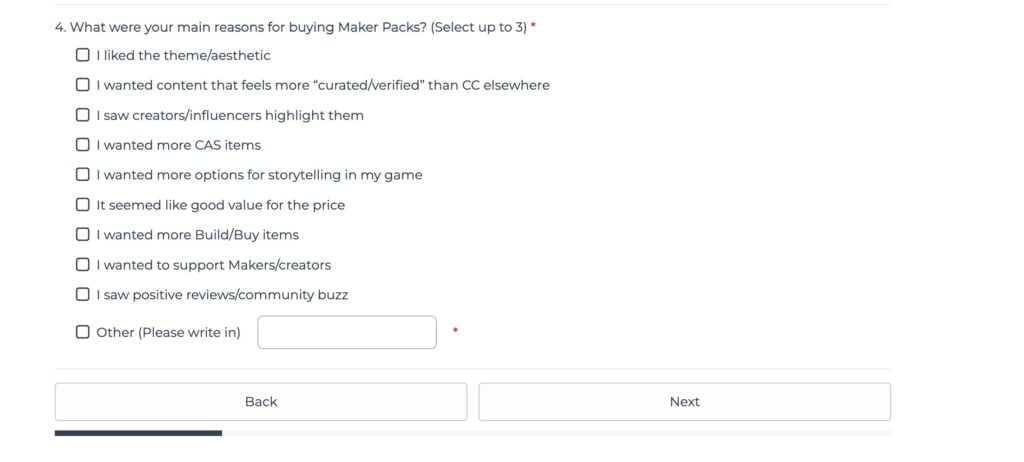Screen dimensions: 1024x462
Task: Check the storytelling options checkbox
Action: tap(83, 175)
